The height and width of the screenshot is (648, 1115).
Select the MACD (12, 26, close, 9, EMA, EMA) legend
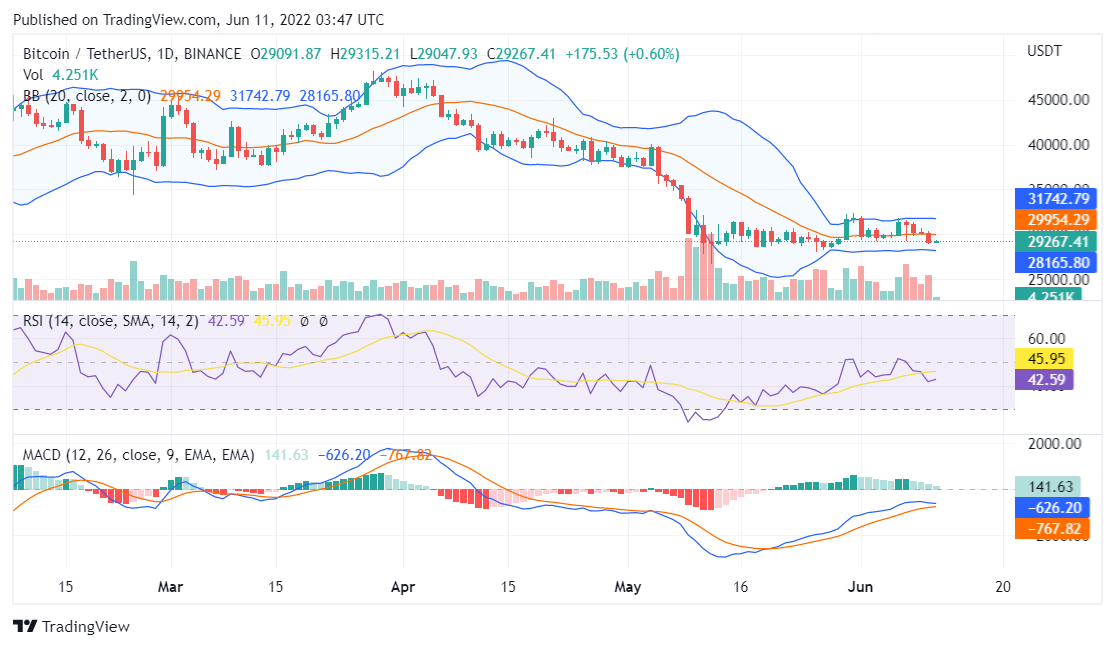[139, 455]
